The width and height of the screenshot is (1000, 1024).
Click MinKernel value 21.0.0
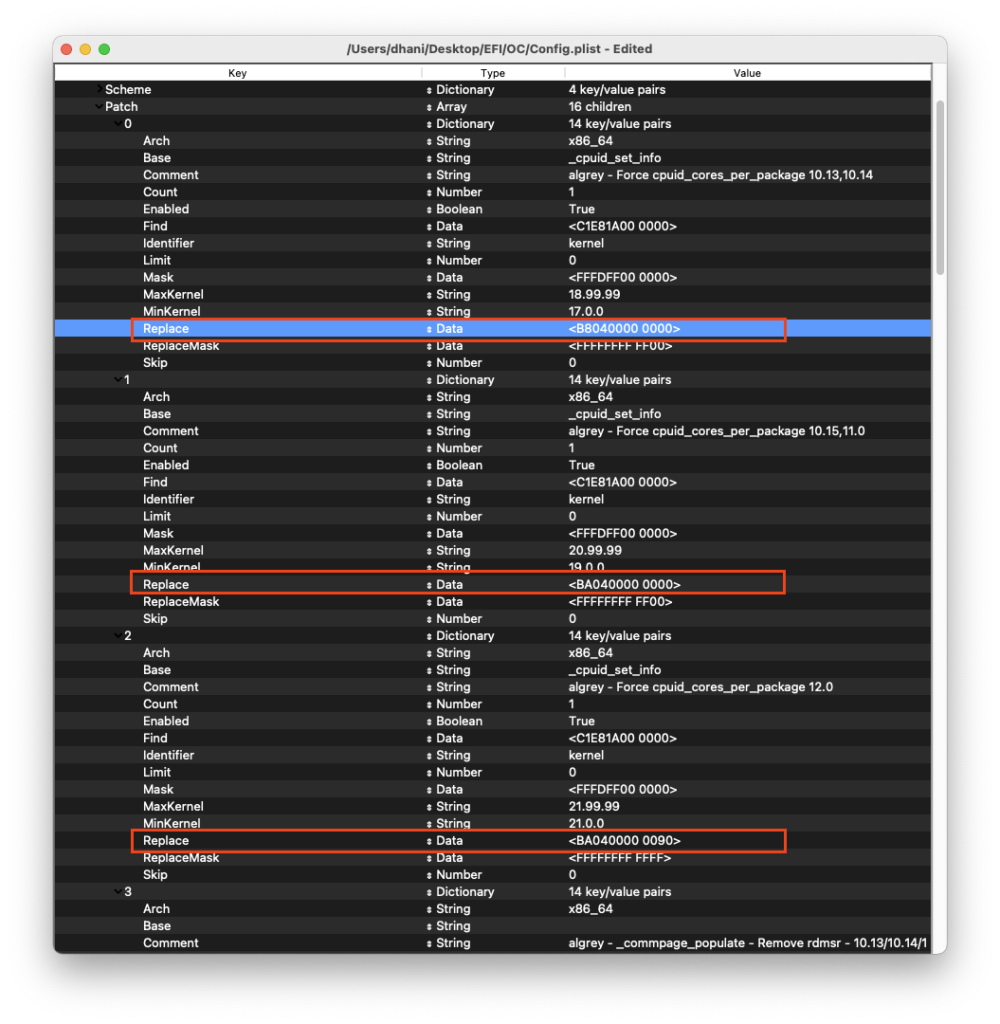click(x=586, y=824)
